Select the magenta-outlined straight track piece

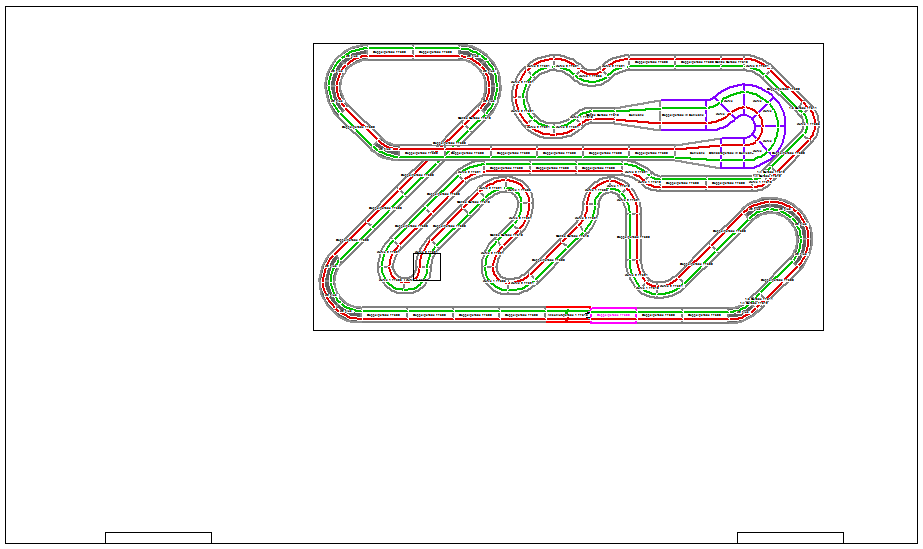613,315
